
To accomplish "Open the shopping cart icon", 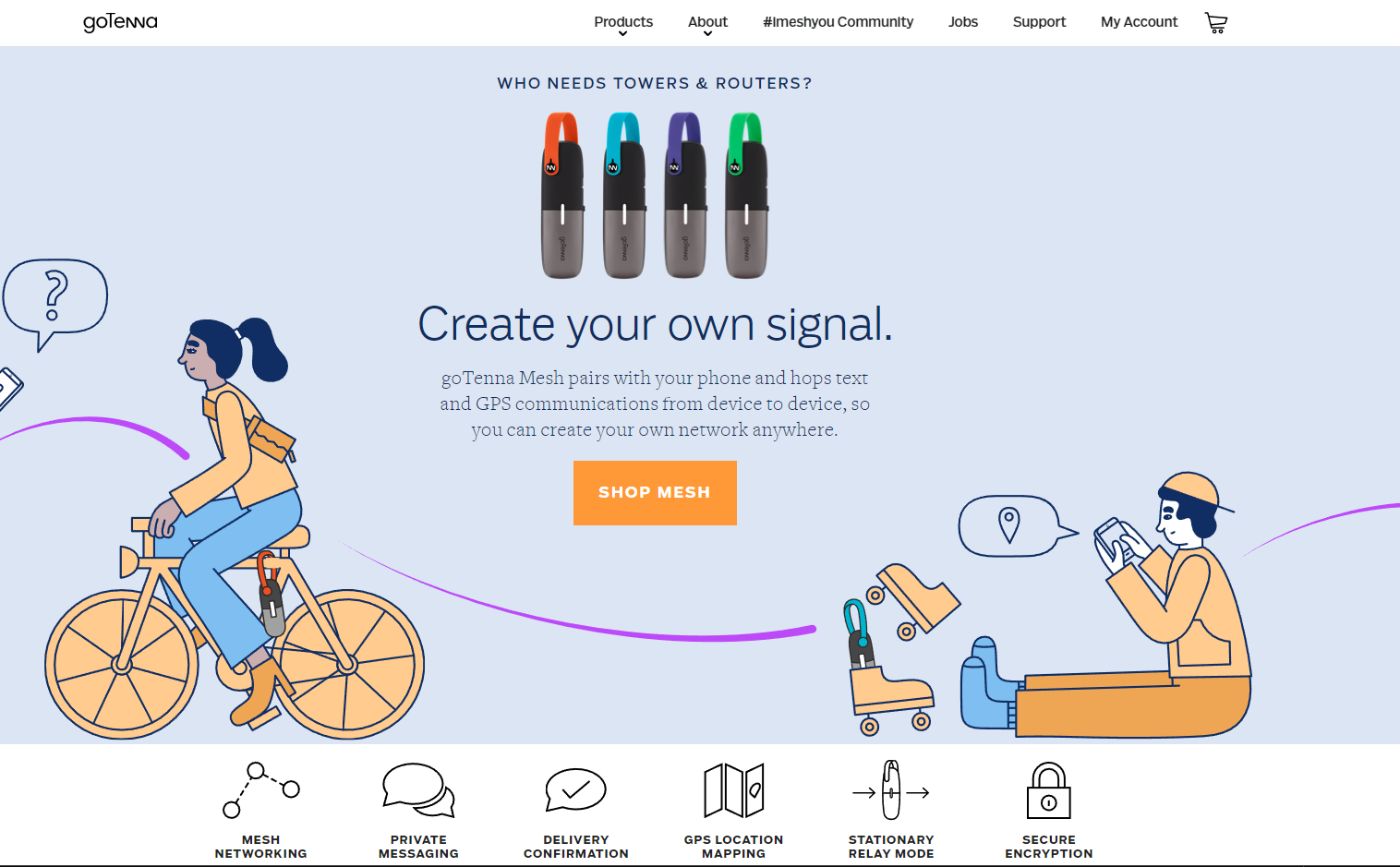I will (x=1216, y=23).
